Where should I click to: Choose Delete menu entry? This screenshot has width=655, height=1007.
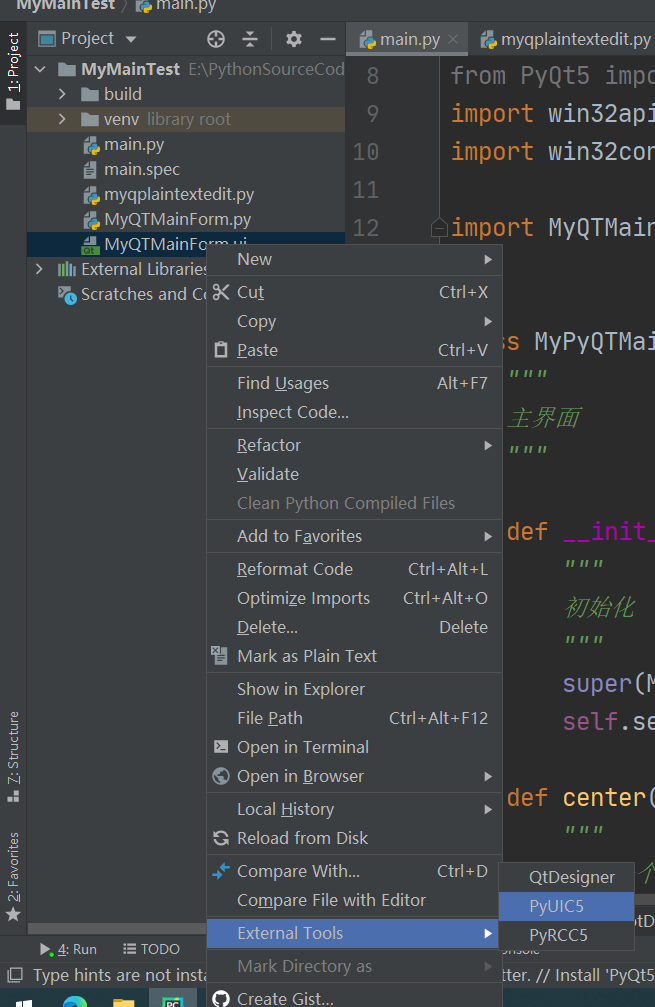click(354, 627)
